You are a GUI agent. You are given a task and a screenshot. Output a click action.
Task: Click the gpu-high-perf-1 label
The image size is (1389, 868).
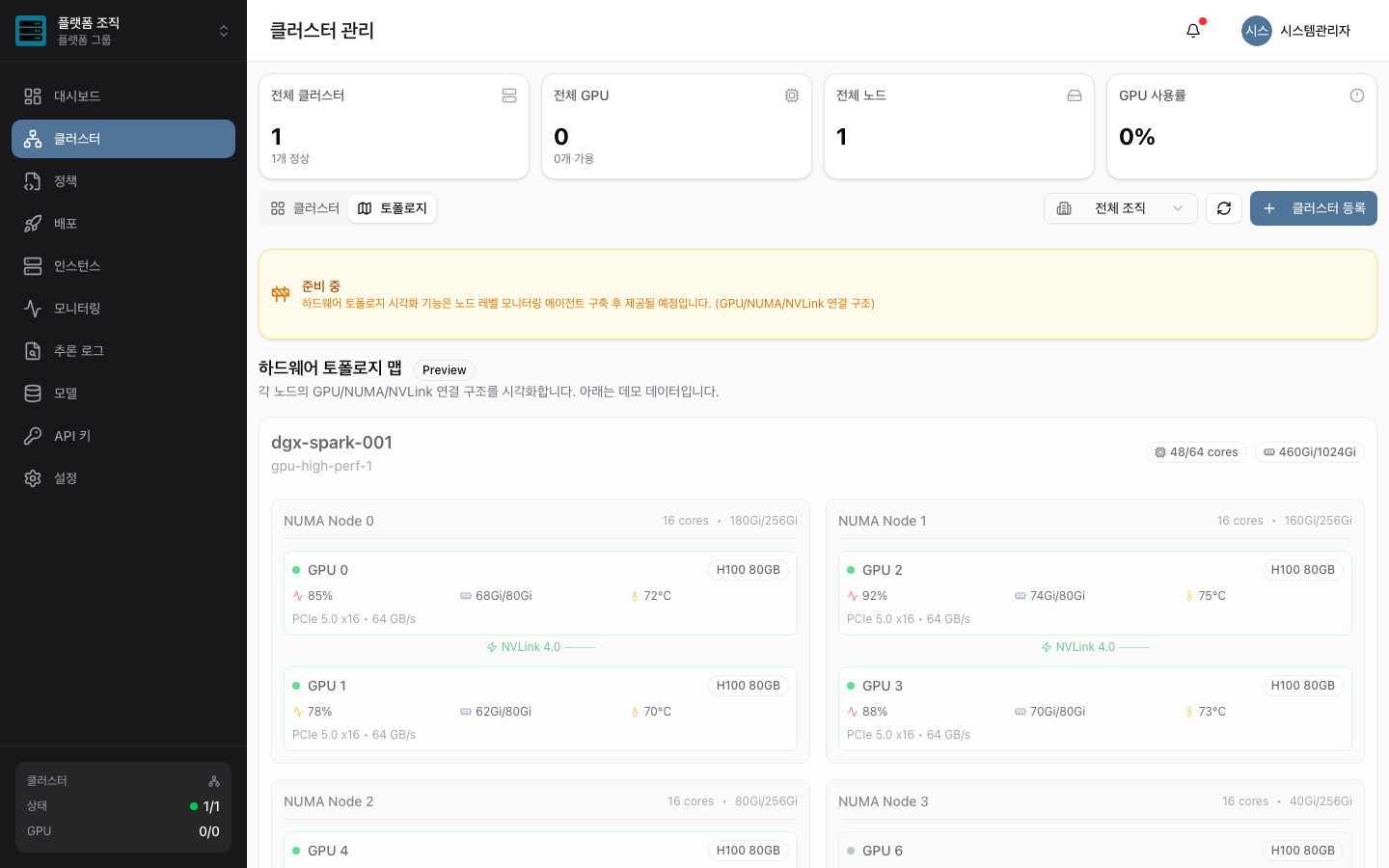pos(322,466)
